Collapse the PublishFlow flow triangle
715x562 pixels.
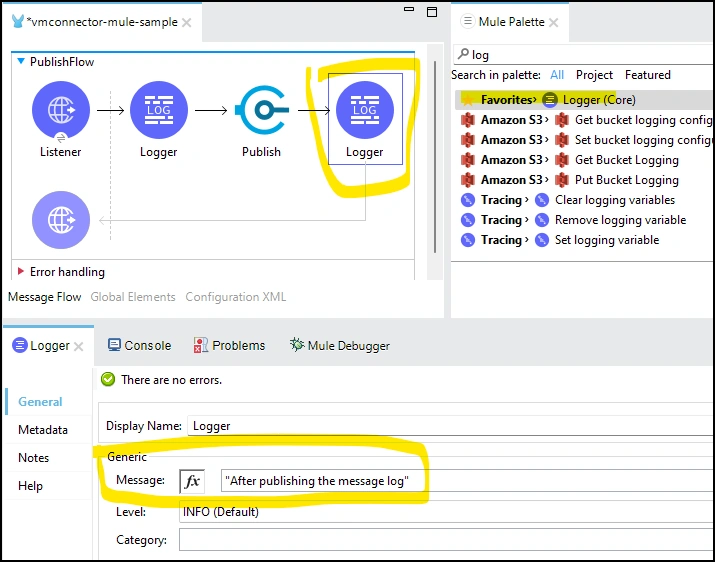(21, 61)
